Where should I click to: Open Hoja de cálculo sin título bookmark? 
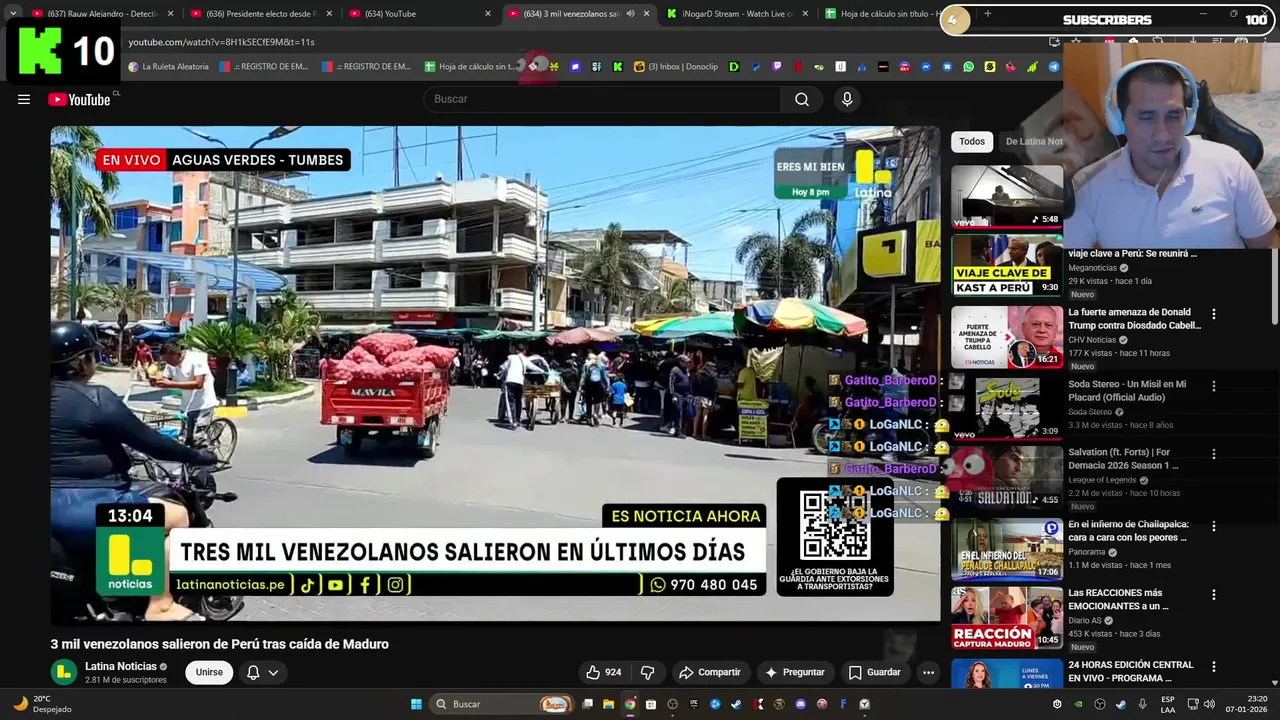[470, 67]
